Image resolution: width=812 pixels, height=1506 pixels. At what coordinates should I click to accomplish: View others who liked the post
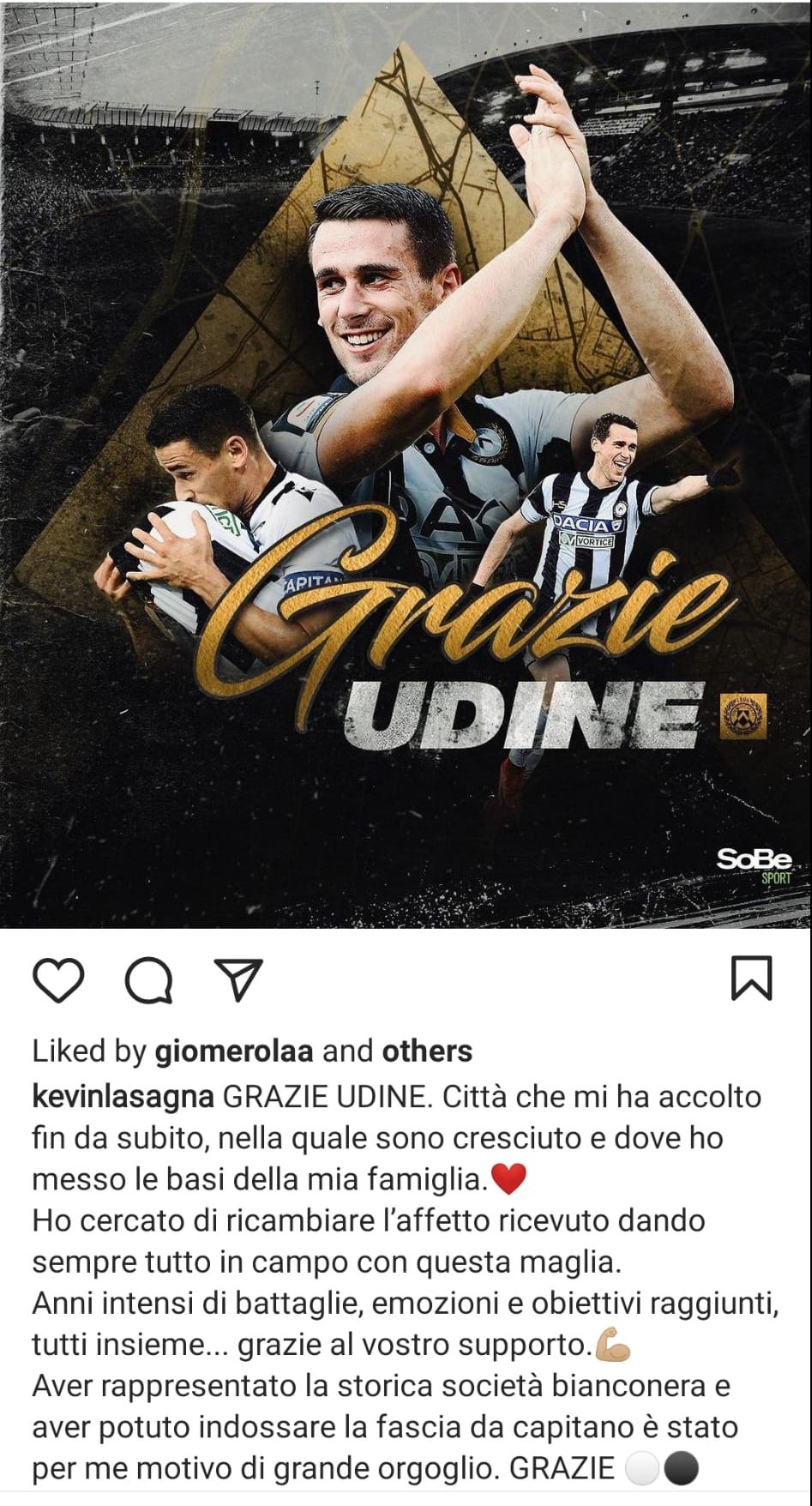tap(427, 1051)
